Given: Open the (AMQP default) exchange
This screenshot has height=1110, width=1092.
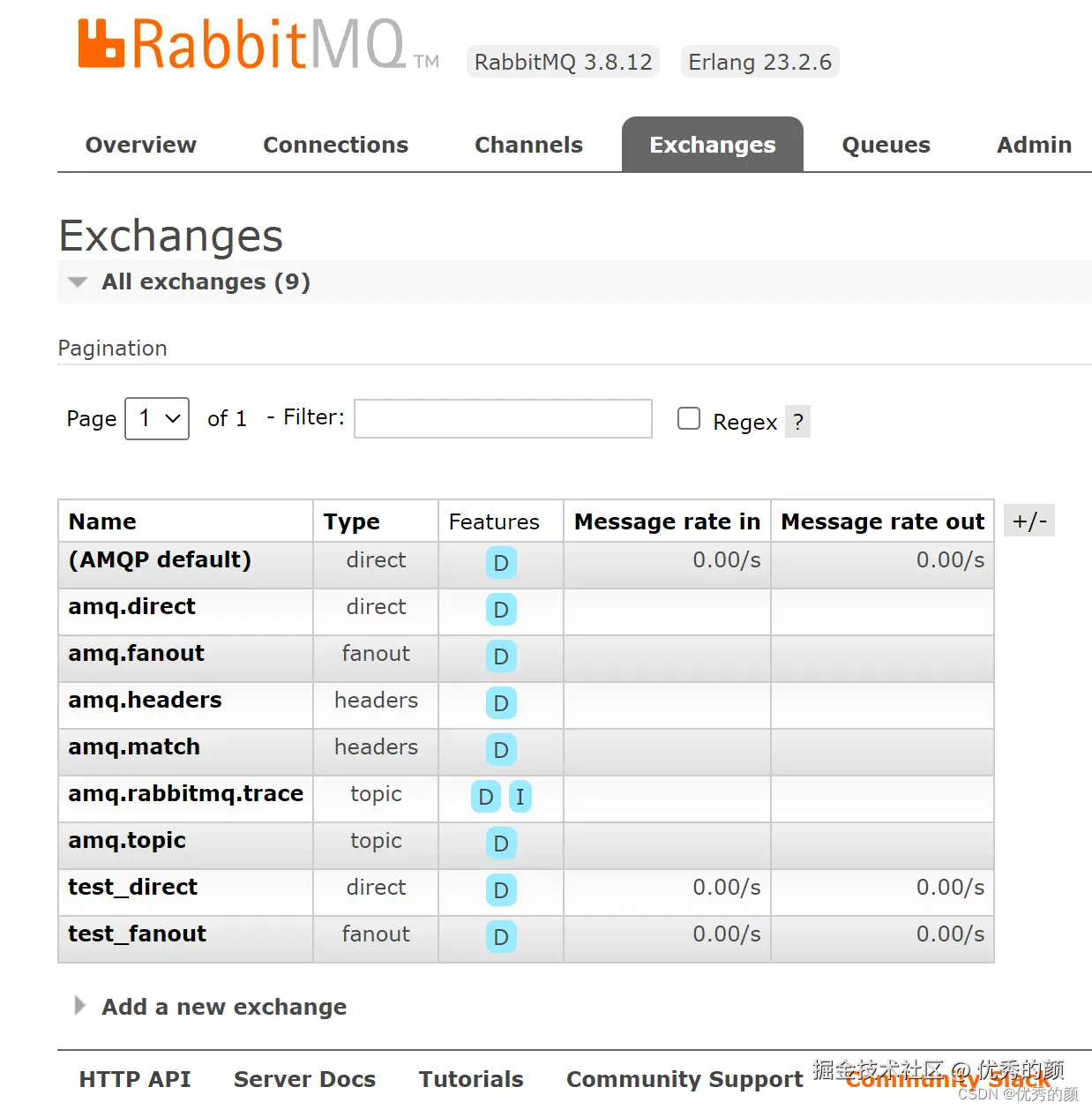Looking at the screenshot, I should pyautogui.click(x=160, y=559).
